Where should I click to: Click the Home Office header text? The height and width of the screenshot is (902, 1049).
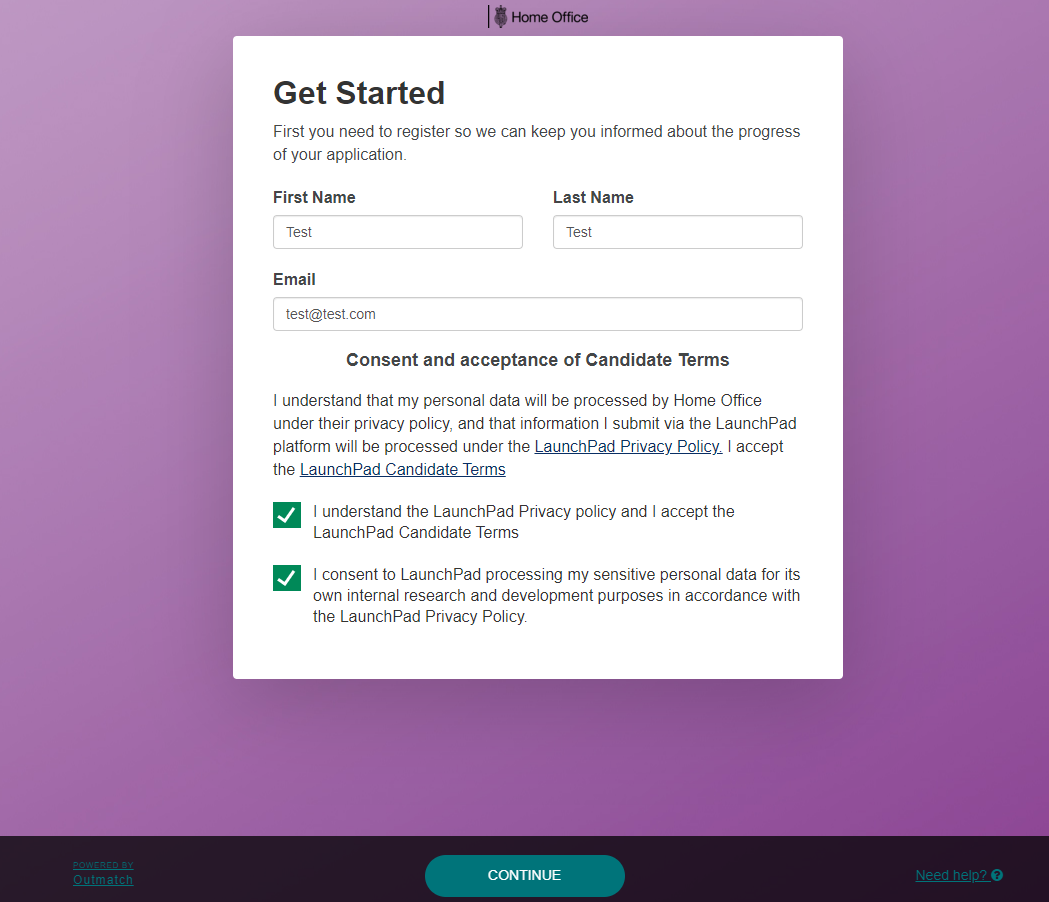550,17
